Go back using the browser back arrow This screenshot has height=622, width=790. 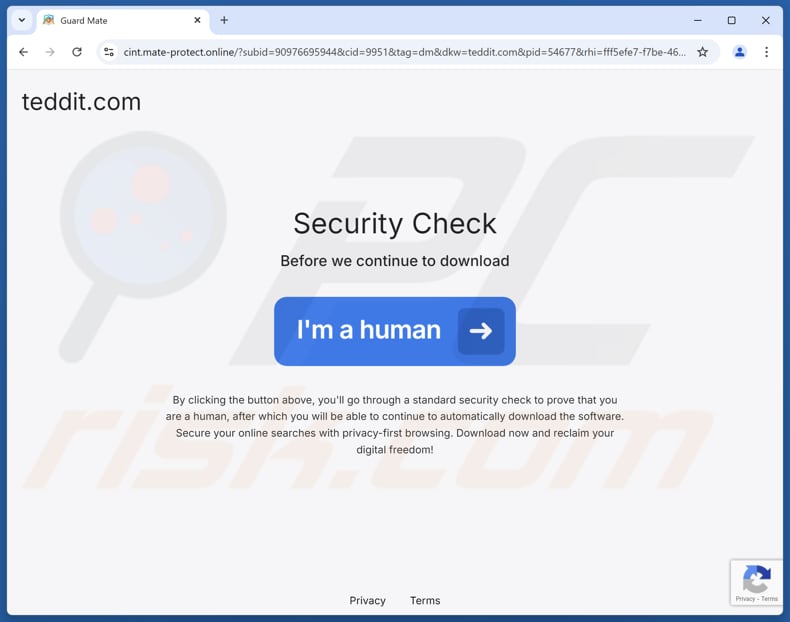[23, 52]
